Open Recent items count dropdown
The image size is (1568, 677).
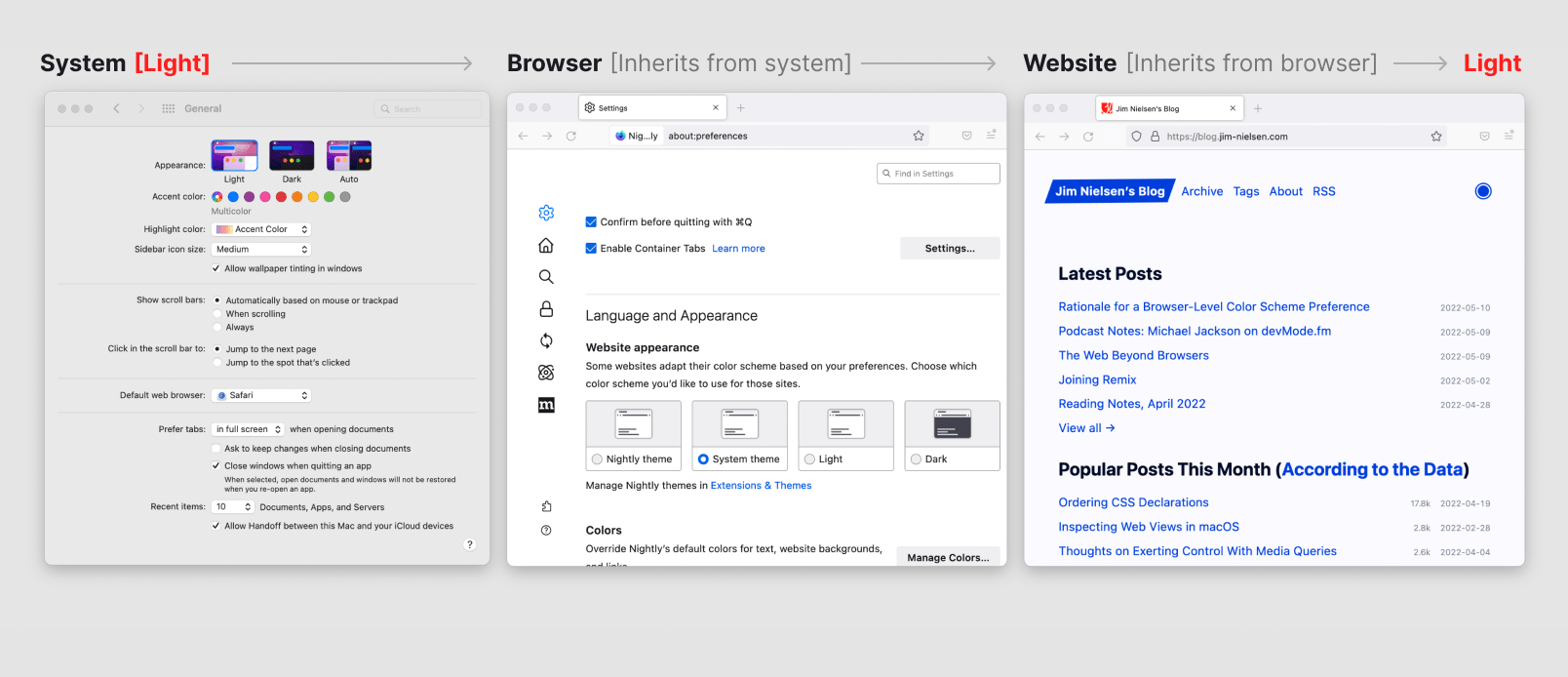coord(233,507)
